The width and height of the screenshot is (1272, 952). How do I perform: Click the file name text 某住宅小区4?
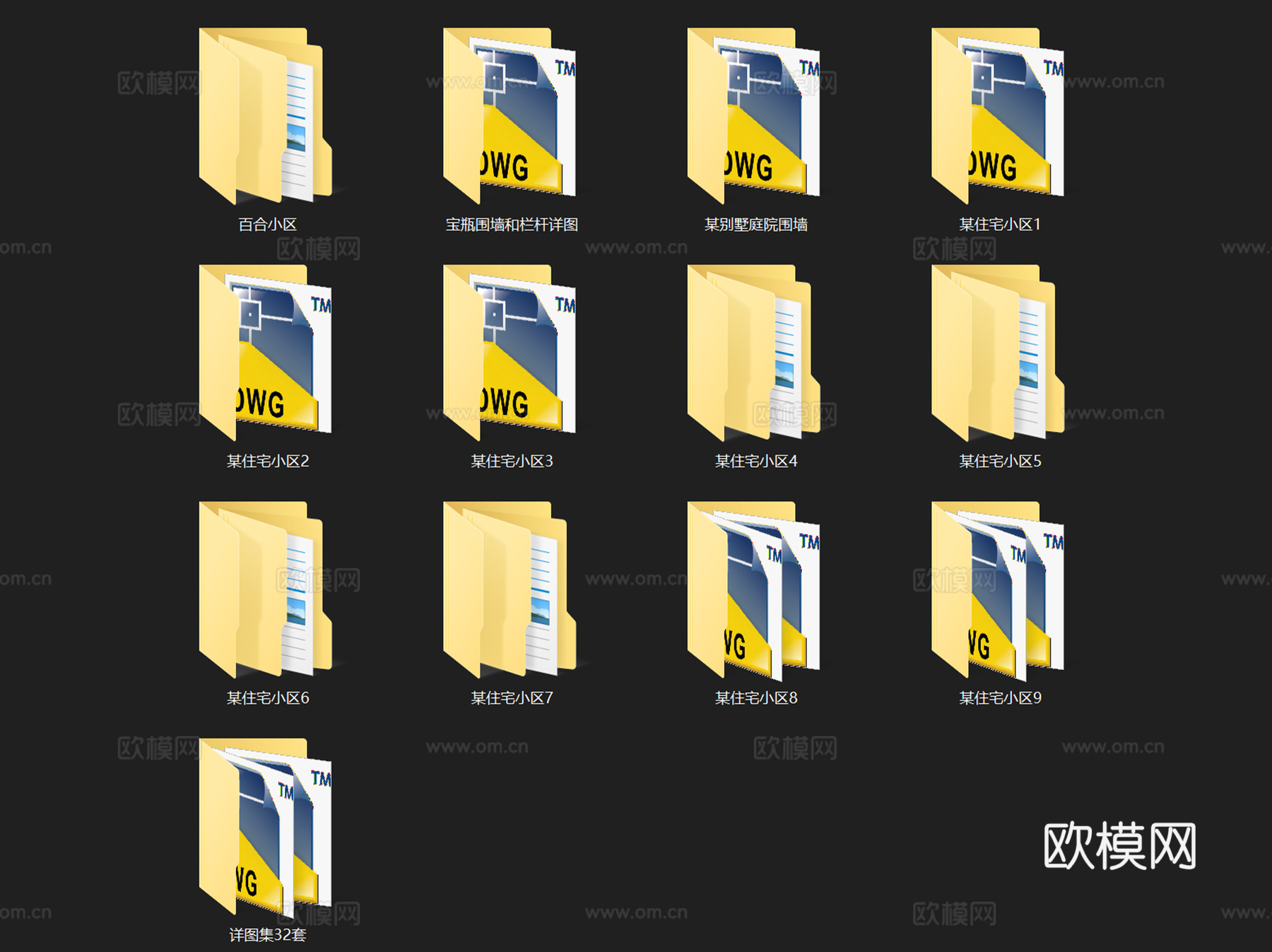click(x=756, y=462)
